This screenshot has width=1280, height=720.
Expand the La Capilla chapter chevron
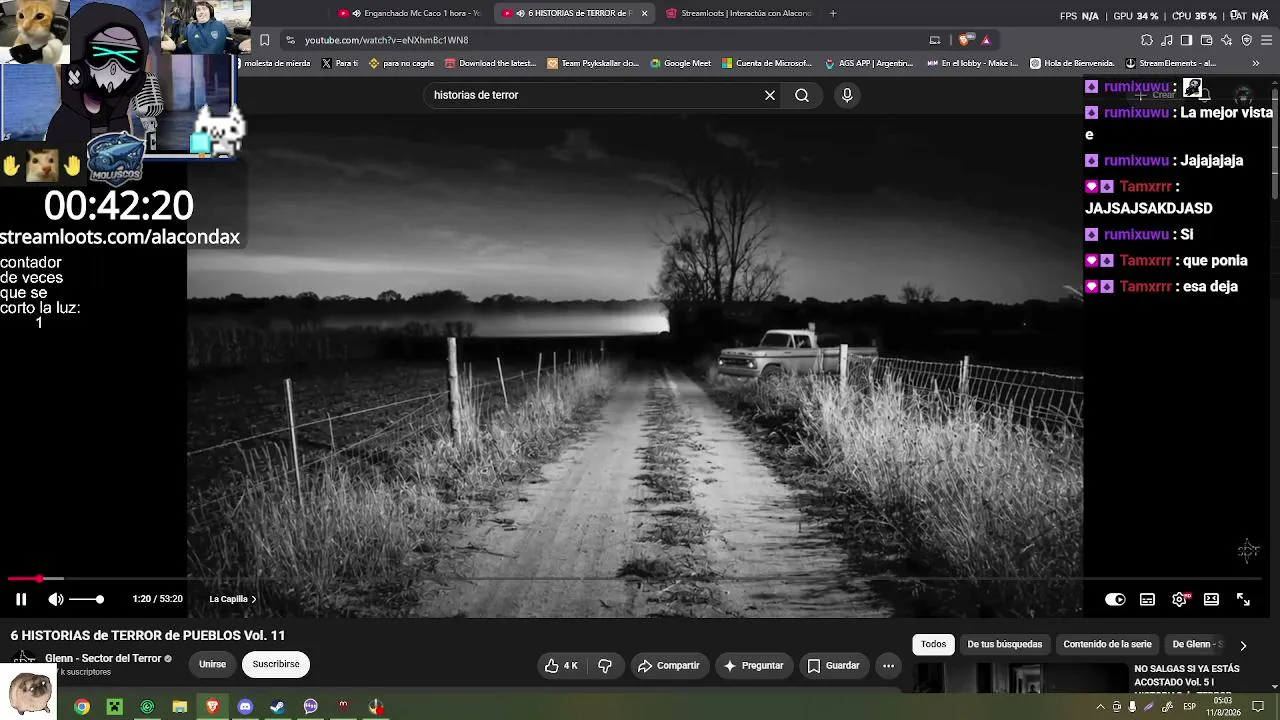(253, 599)
